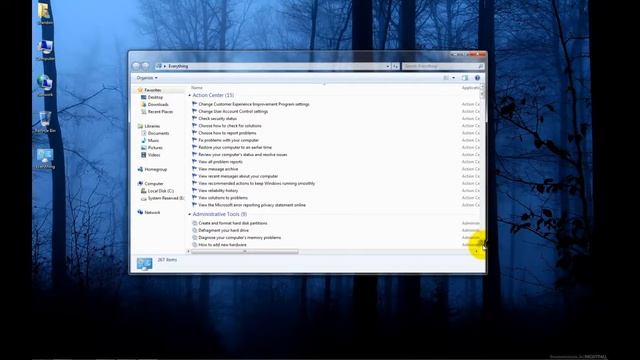
Task: Open the Documents library
Action: click(x=158, y=133)
